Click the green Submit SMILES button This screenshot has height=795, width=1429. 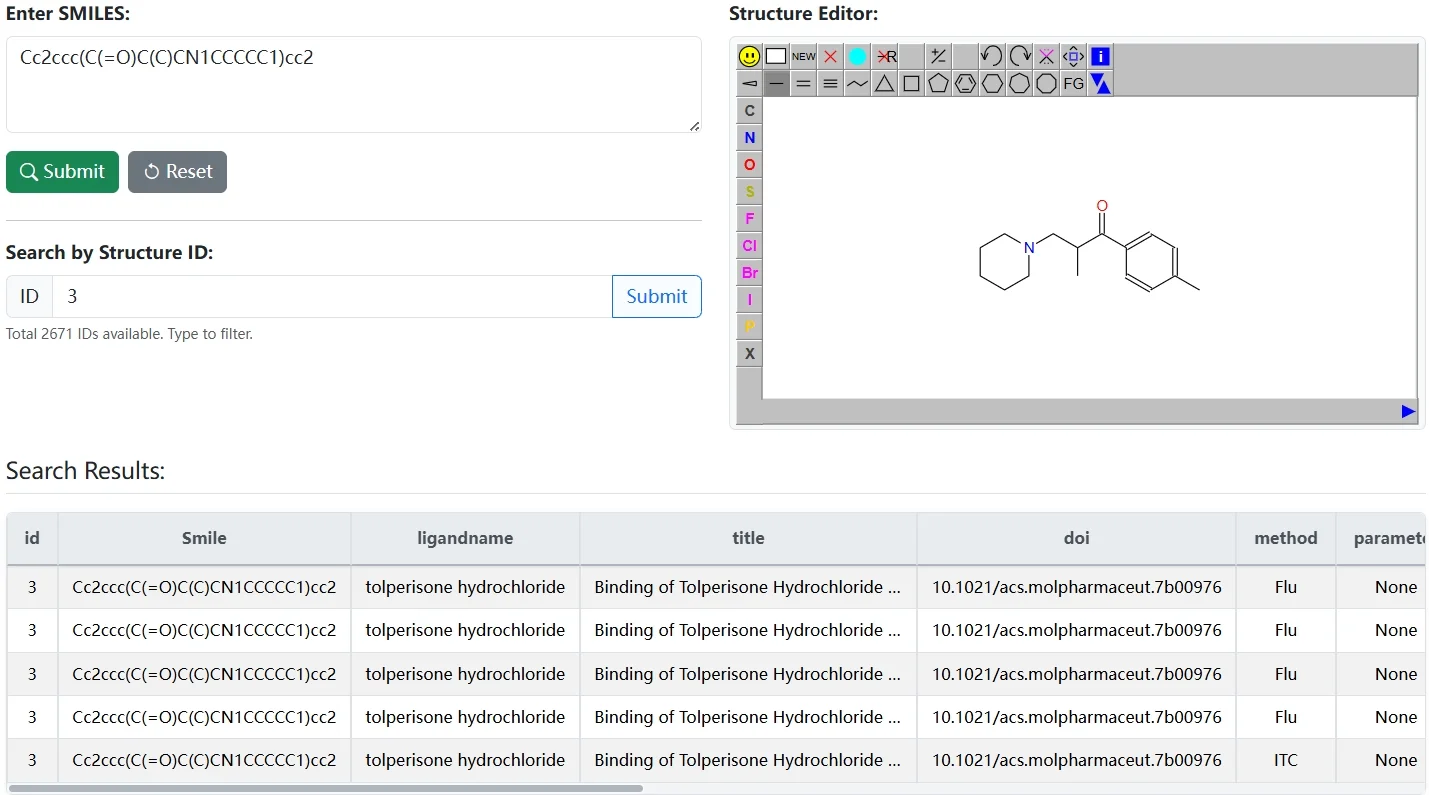62,172
